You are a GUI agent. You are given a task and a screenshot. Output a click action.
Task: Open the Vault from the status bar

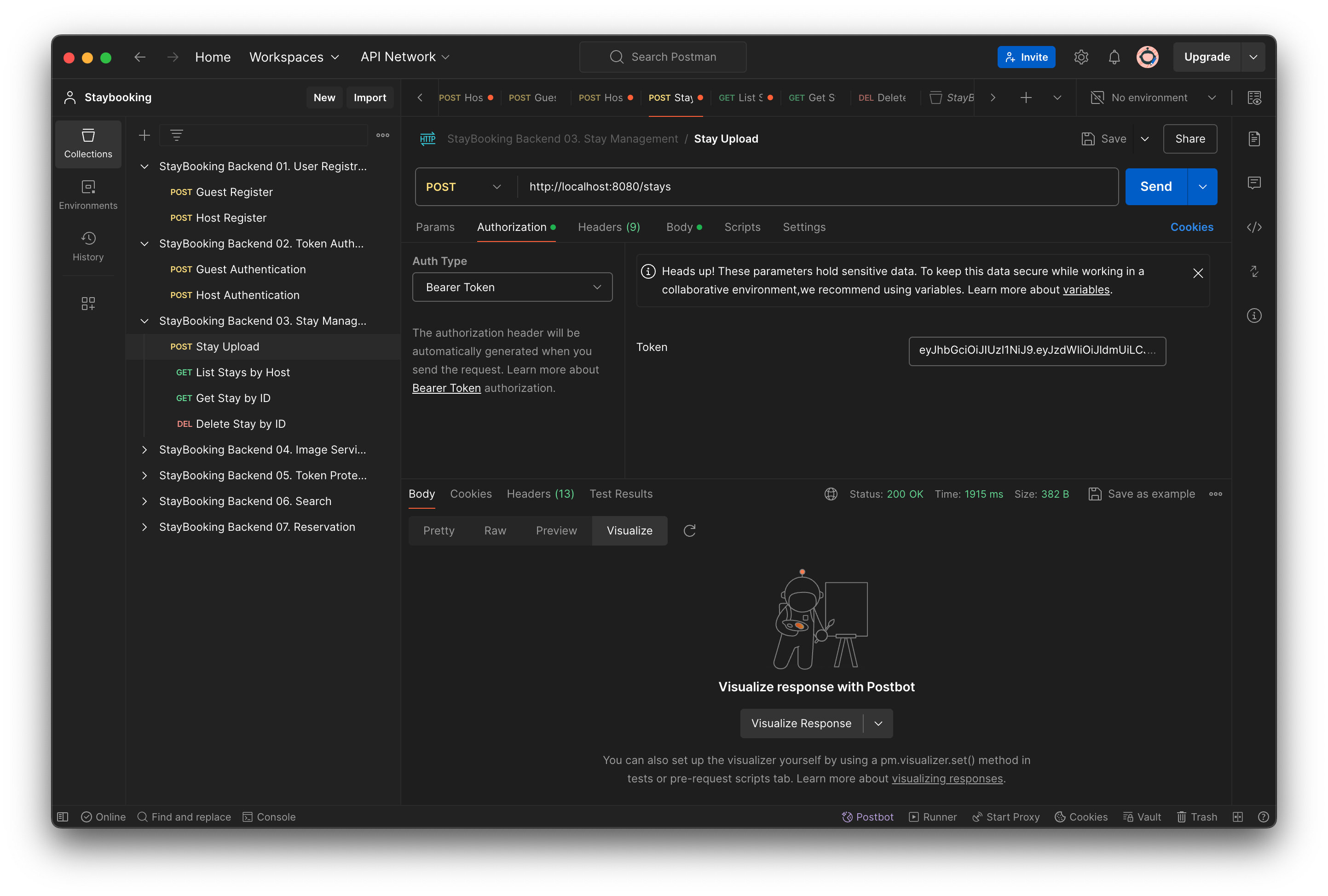1142,816
